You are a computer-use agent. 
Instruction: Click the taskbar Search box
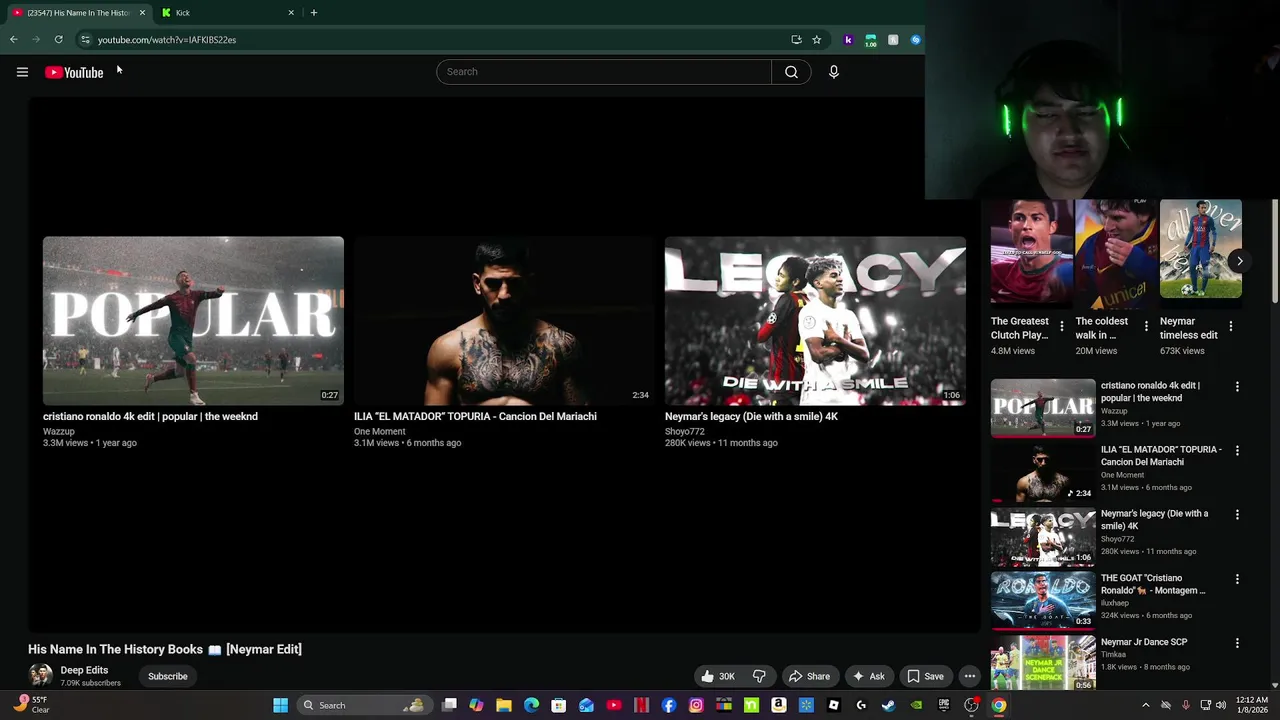(364, 705)
